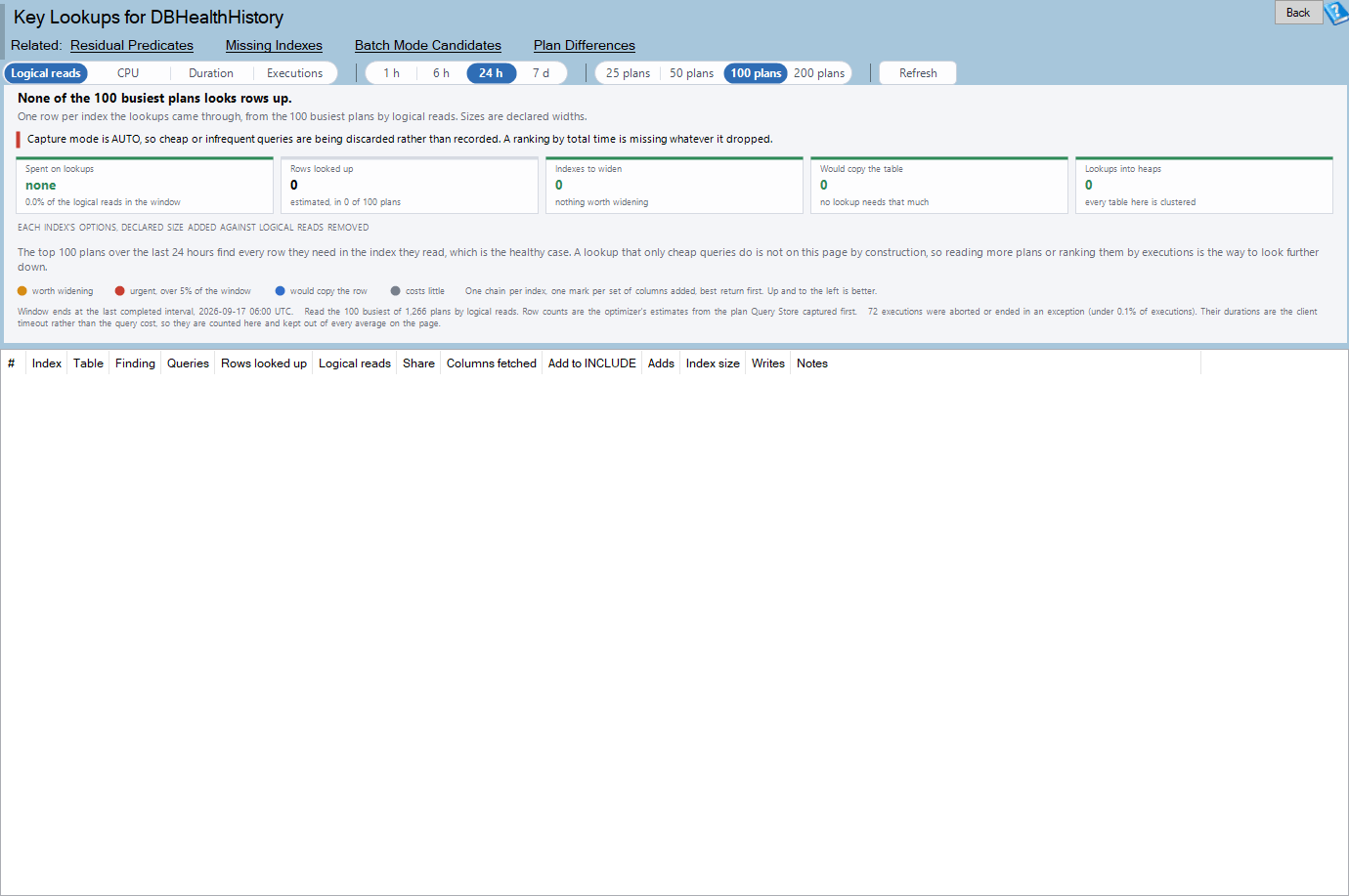Open the Plan Differences link
This screenshot has width=1349, height=896.
(585, 46)
